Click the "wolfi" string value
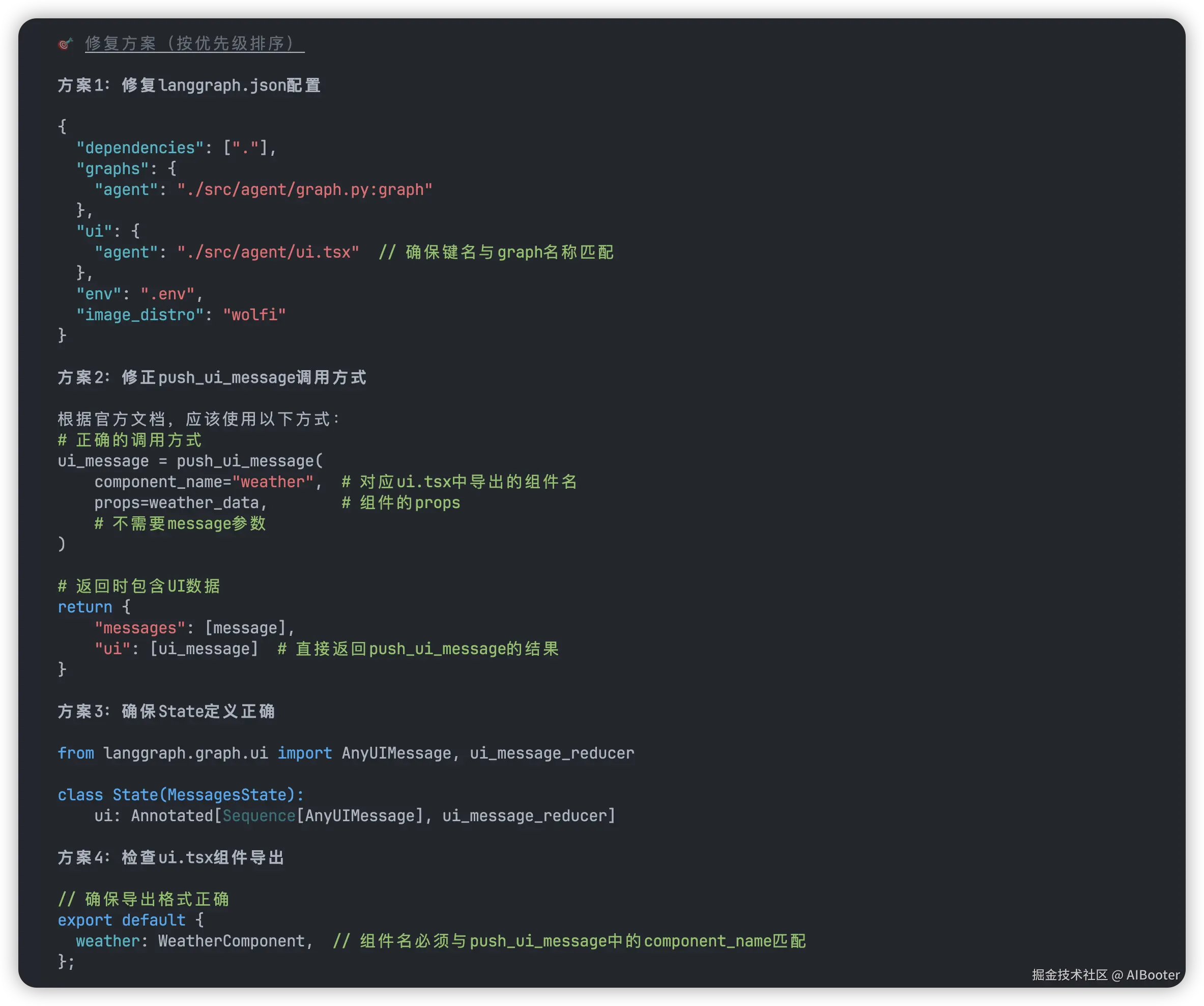The width and height of the screenshot is (1204, 1006). (x=254, y=315)
